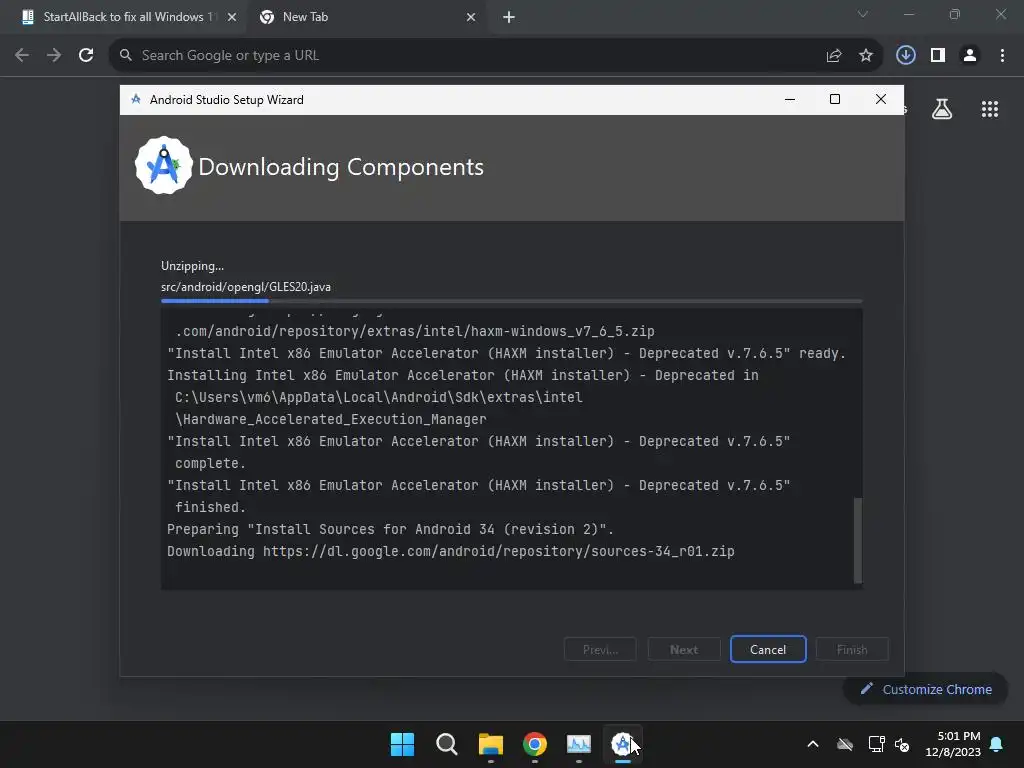Screen dimensions: 1024x768
Task: Go forward in Chrome
Action: (x=54, y=56)
